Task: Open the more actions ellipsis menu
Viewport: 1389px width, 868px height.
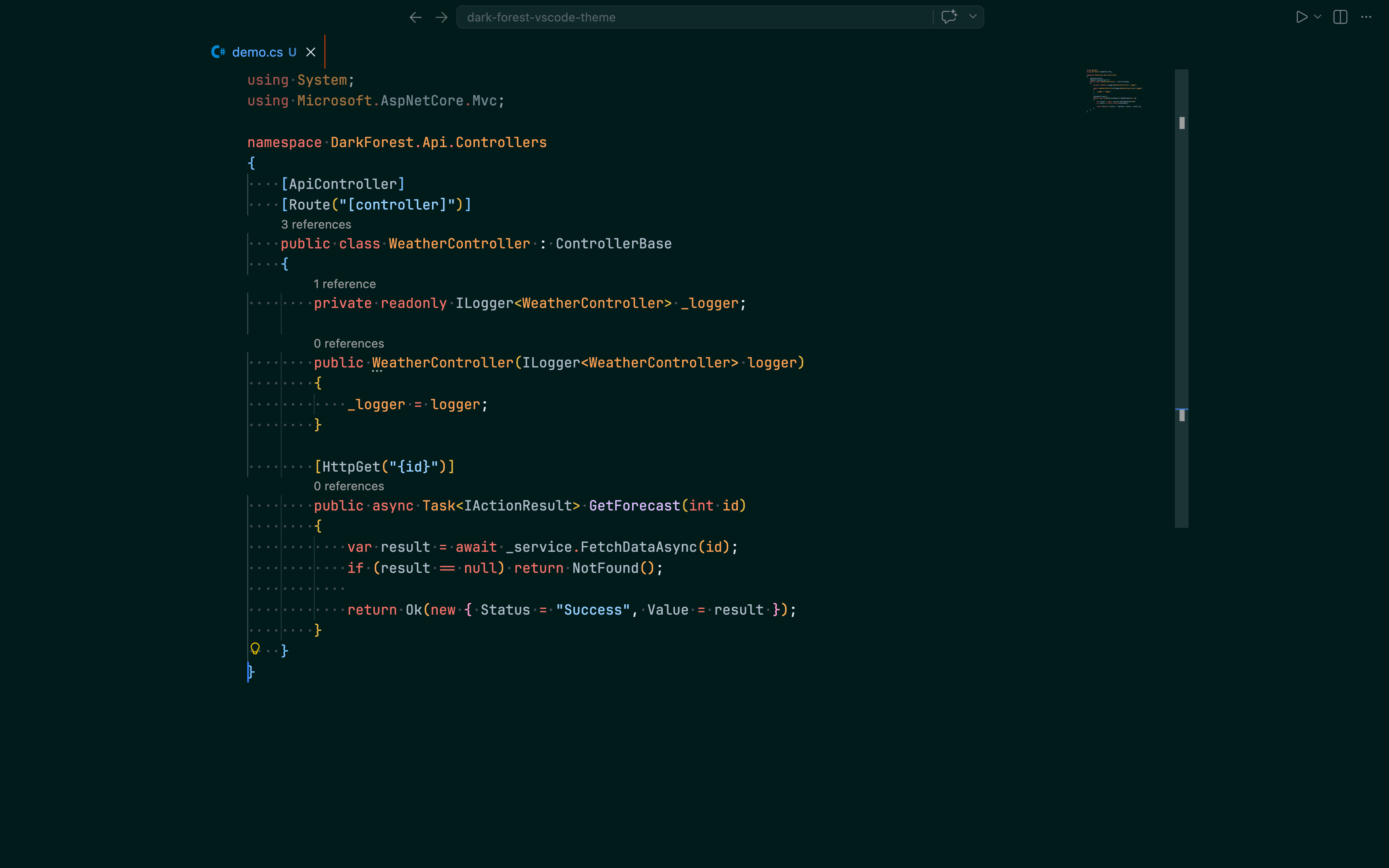Action: pos(1366,17)
